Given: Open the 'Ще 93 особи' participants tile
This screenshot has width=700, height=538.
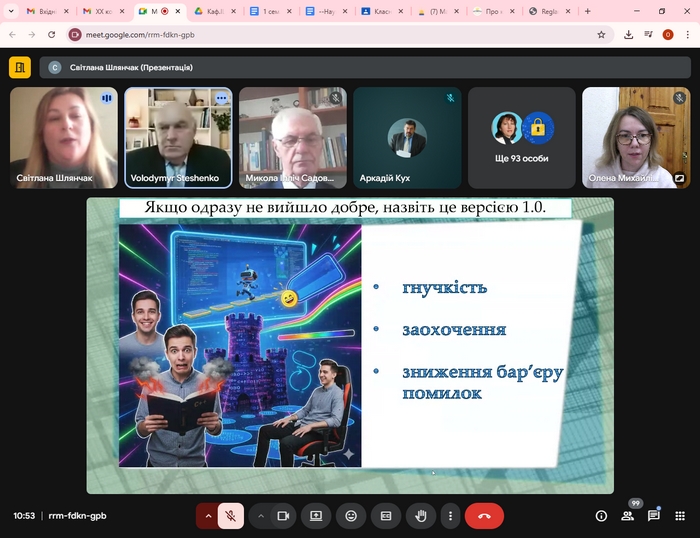Looking at the screenshot, I should pyautogui.click(x=521, y=137).
